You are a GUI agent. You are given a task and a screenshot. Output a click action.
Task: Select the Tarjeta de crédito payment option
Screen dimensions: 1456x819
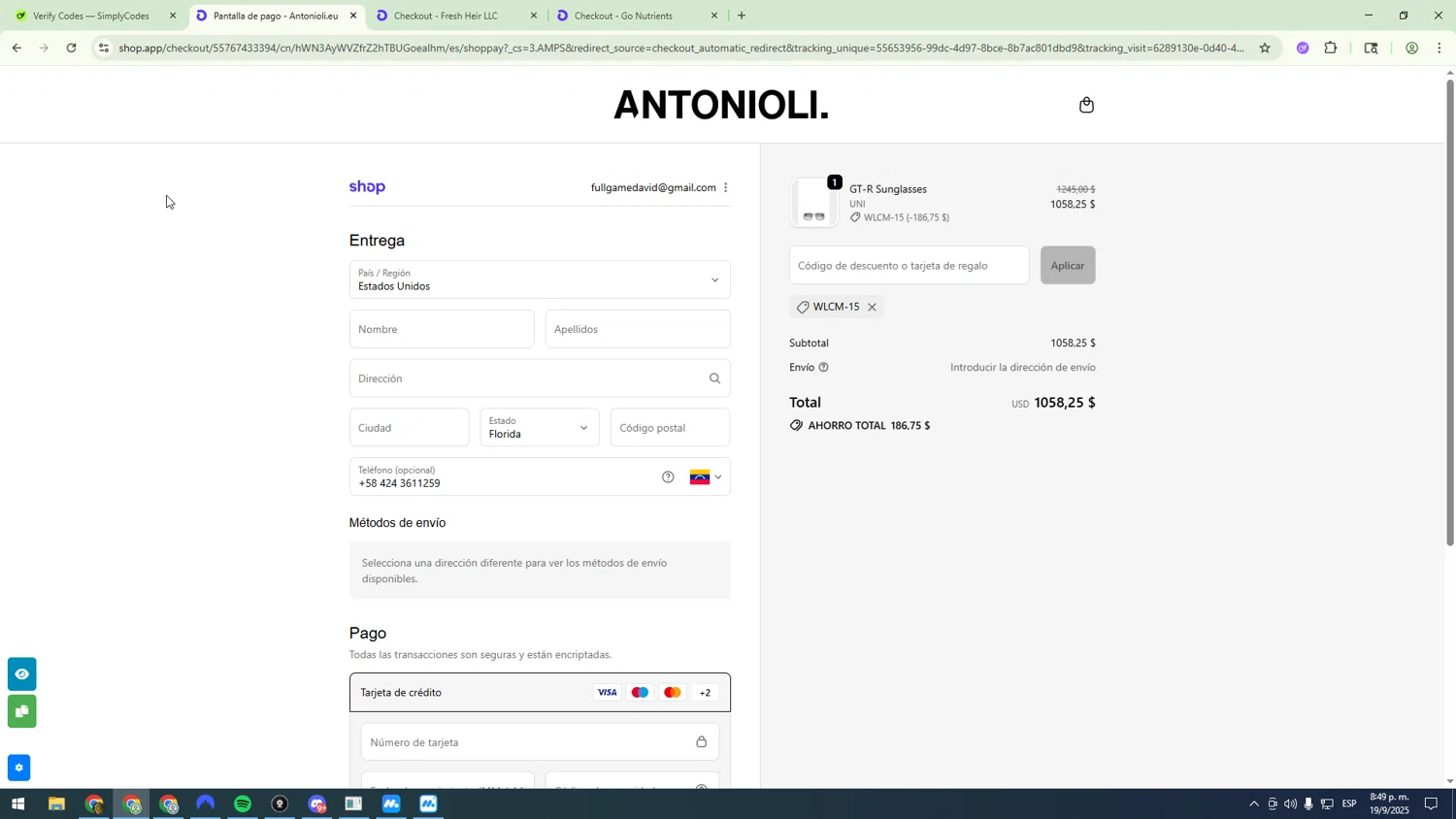(540, 693)
